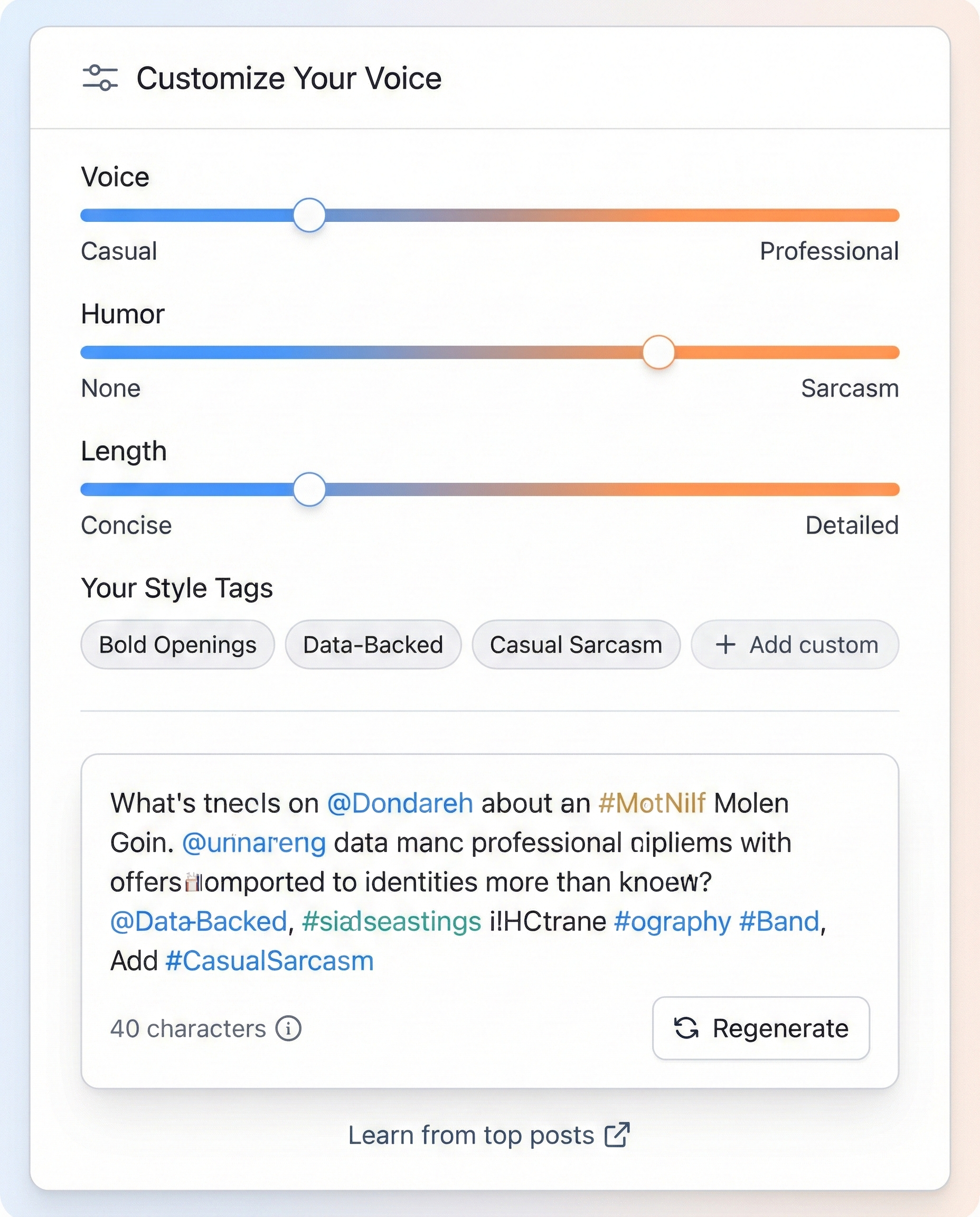
Task: Click the Add custom tag button
Action: [x=795, y=644]
